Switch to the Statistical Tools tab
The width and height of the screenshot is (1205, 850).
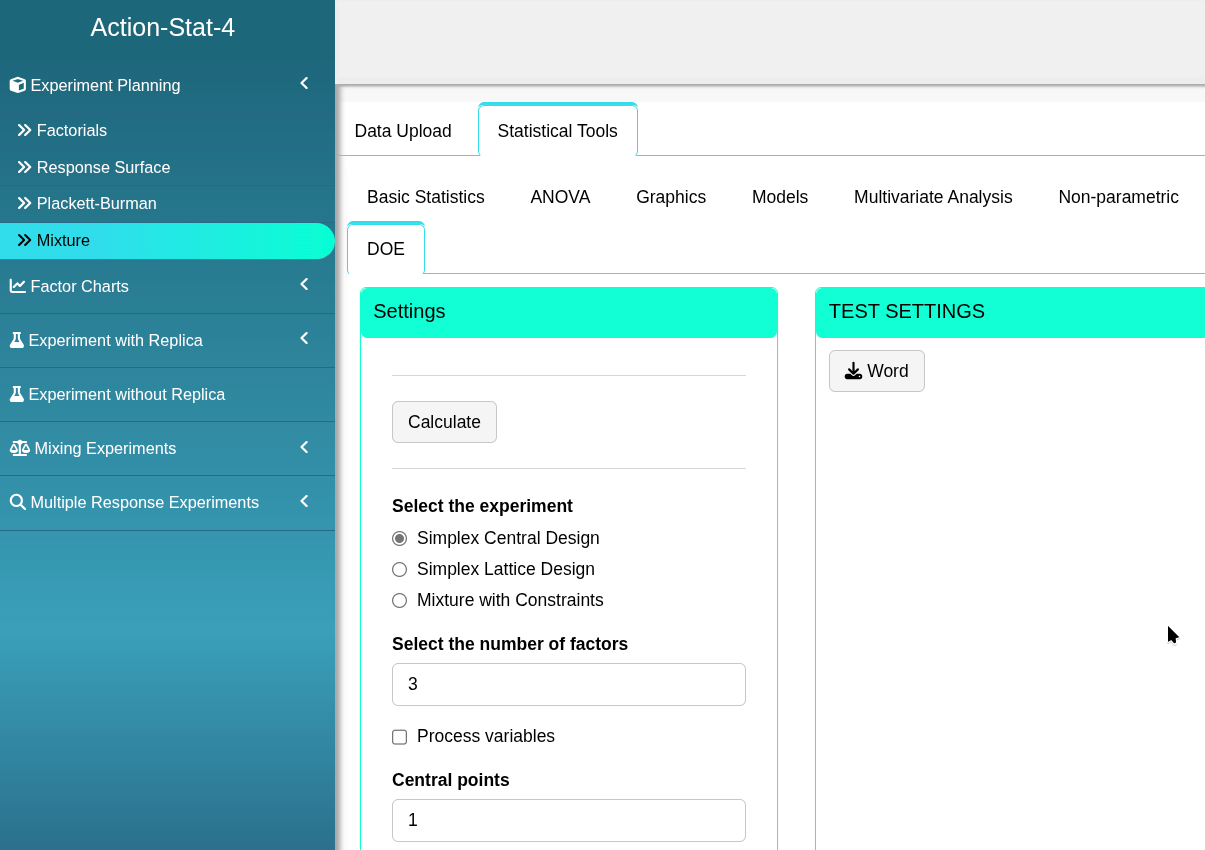click(558, 130)
